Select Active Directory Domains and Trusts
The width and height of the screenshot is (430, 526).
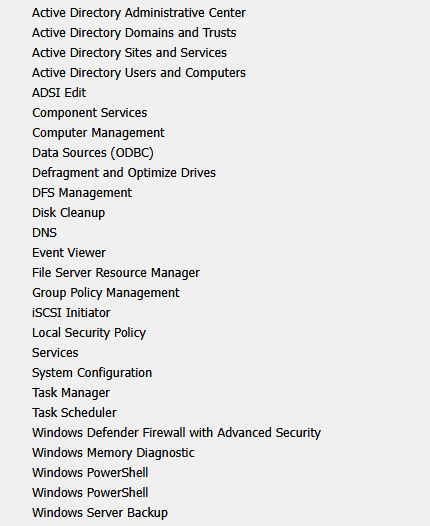(134, 33)
